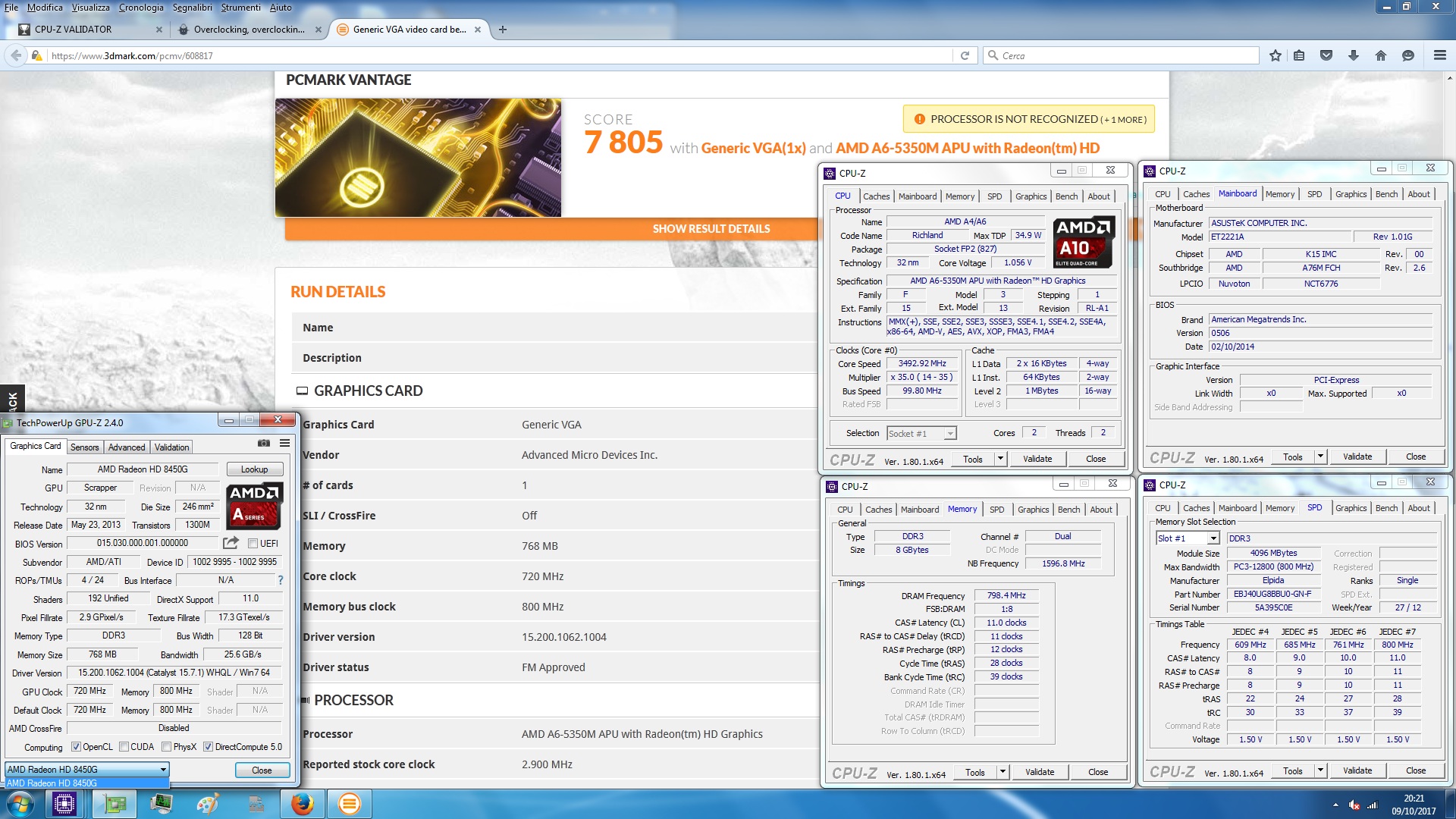Click Bus Interface question mark in GPU-Z
1456x819 pixels.
[281, 580]
